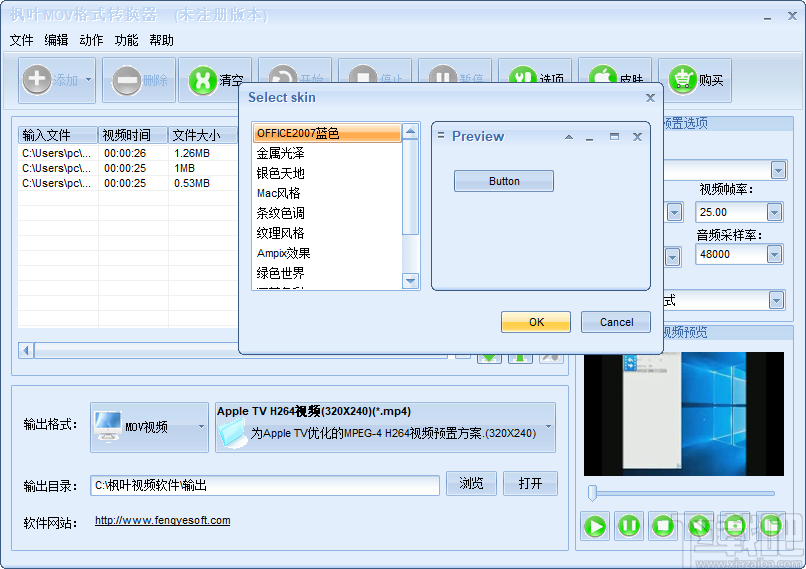806x569 pixels.
Task: Click the video preview thumbnail
Action: pos(684,414)
